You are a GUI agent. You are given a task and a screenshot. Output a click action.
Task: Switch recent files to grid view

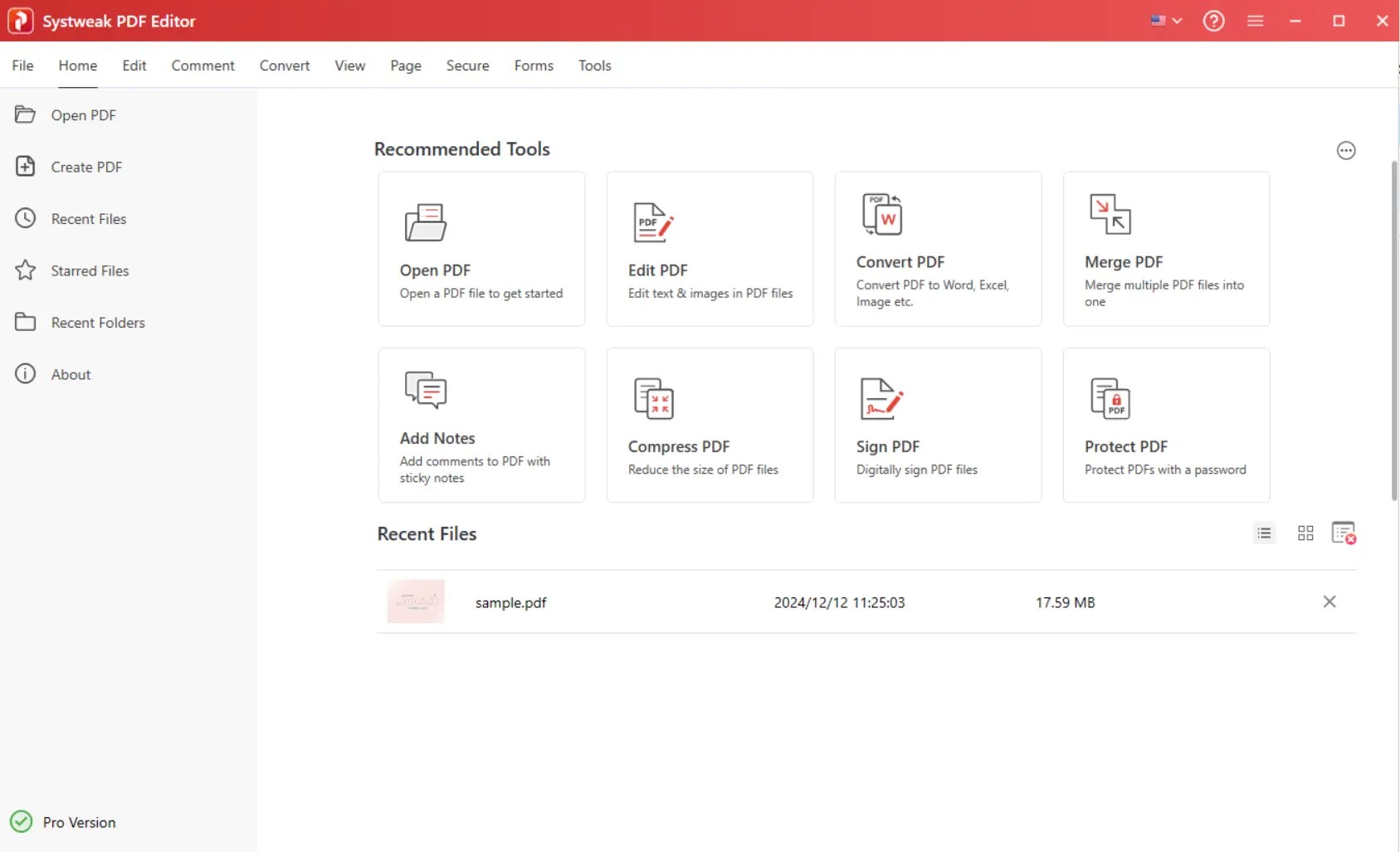[1305, 533]
